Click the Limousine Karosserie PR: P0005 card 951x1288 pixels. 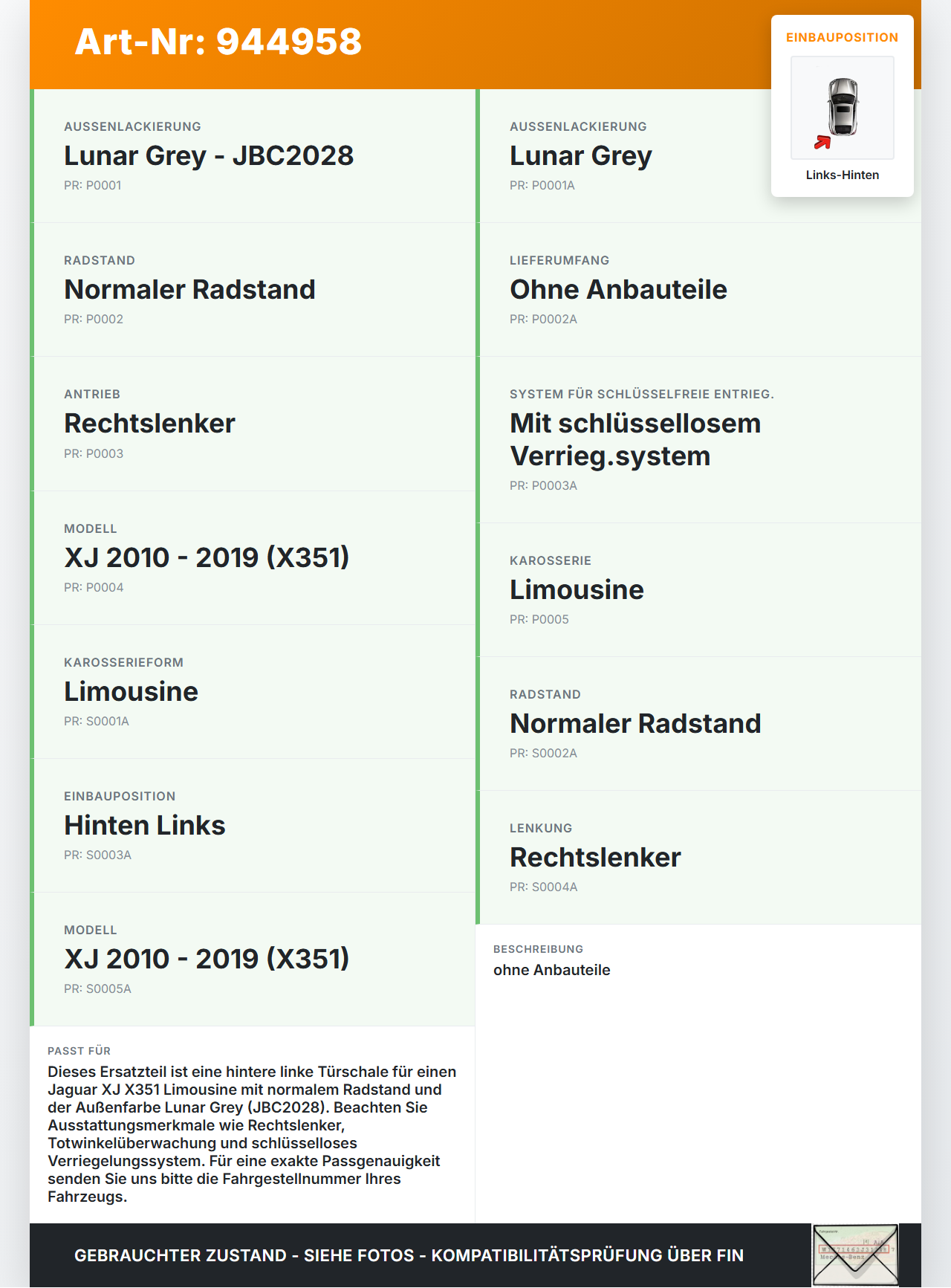click(x=698, y=590)
